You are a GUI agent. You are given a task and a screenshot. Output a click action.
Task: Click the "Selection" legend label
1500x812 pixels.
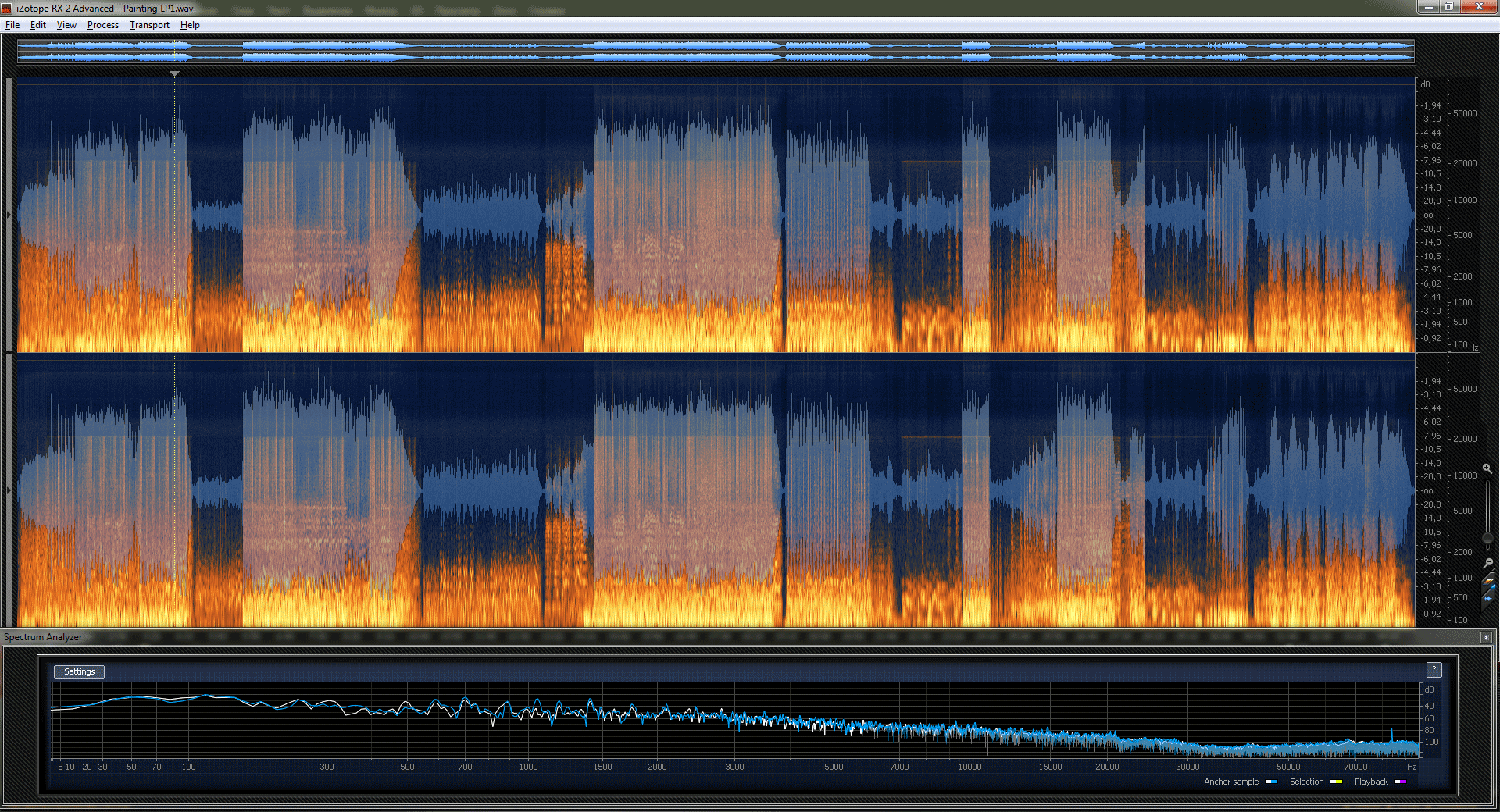click(x=1307, y=782)
